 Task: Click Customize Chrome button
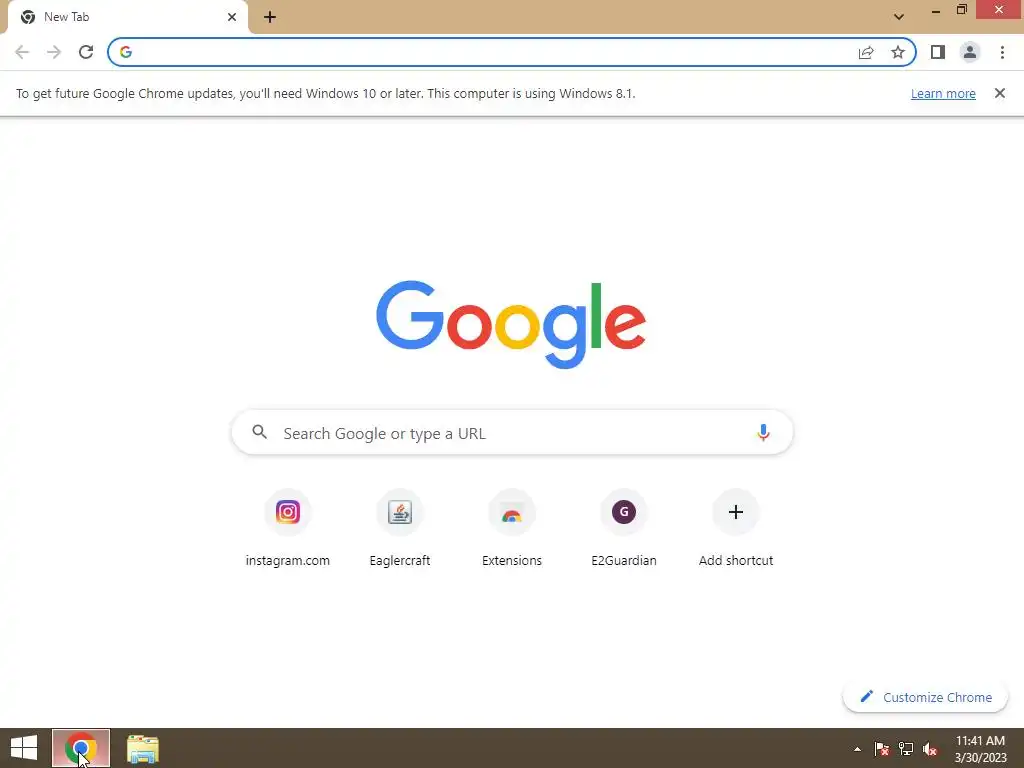tap(925, 697)
